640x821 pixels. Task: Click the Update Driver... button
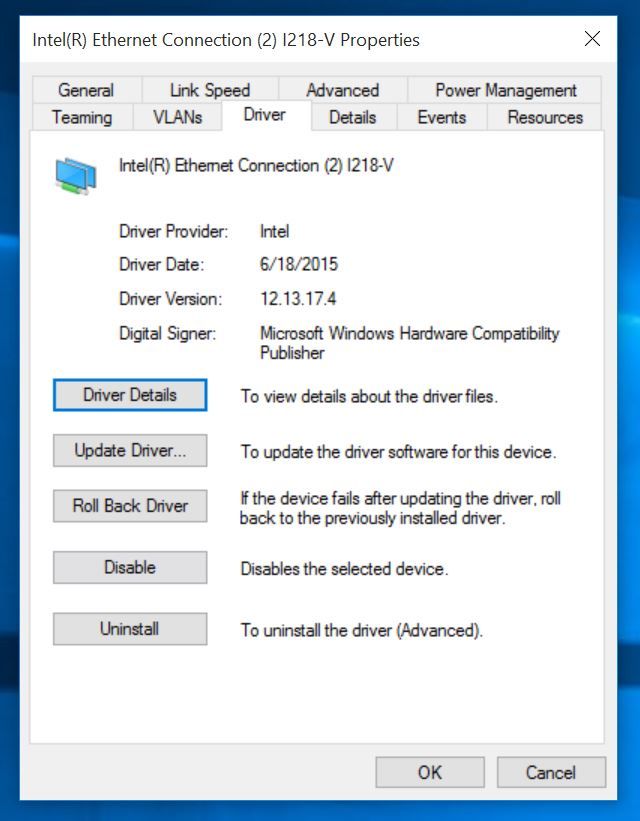click(130, 450)
